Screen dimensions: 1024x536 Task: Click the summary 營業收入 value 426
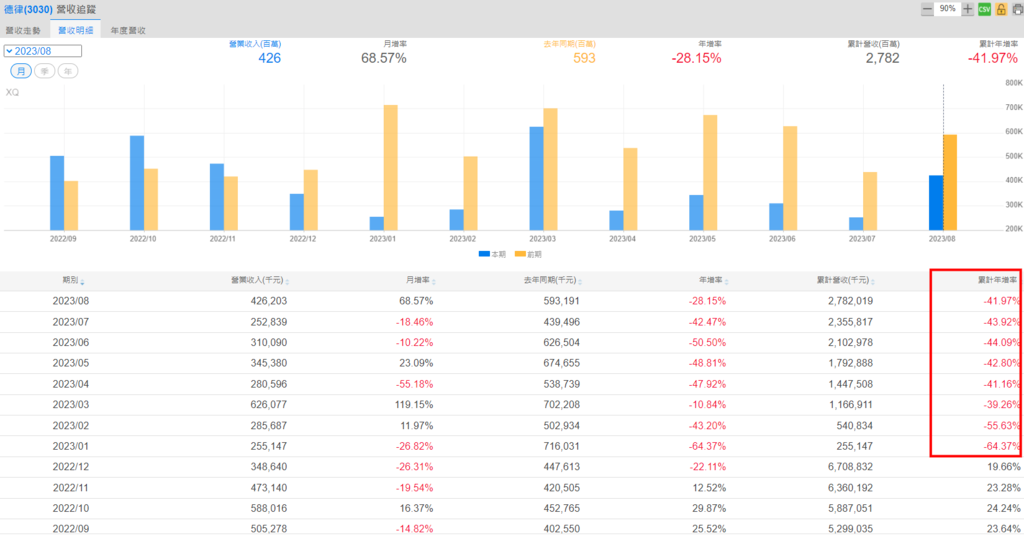click(269, 58)
